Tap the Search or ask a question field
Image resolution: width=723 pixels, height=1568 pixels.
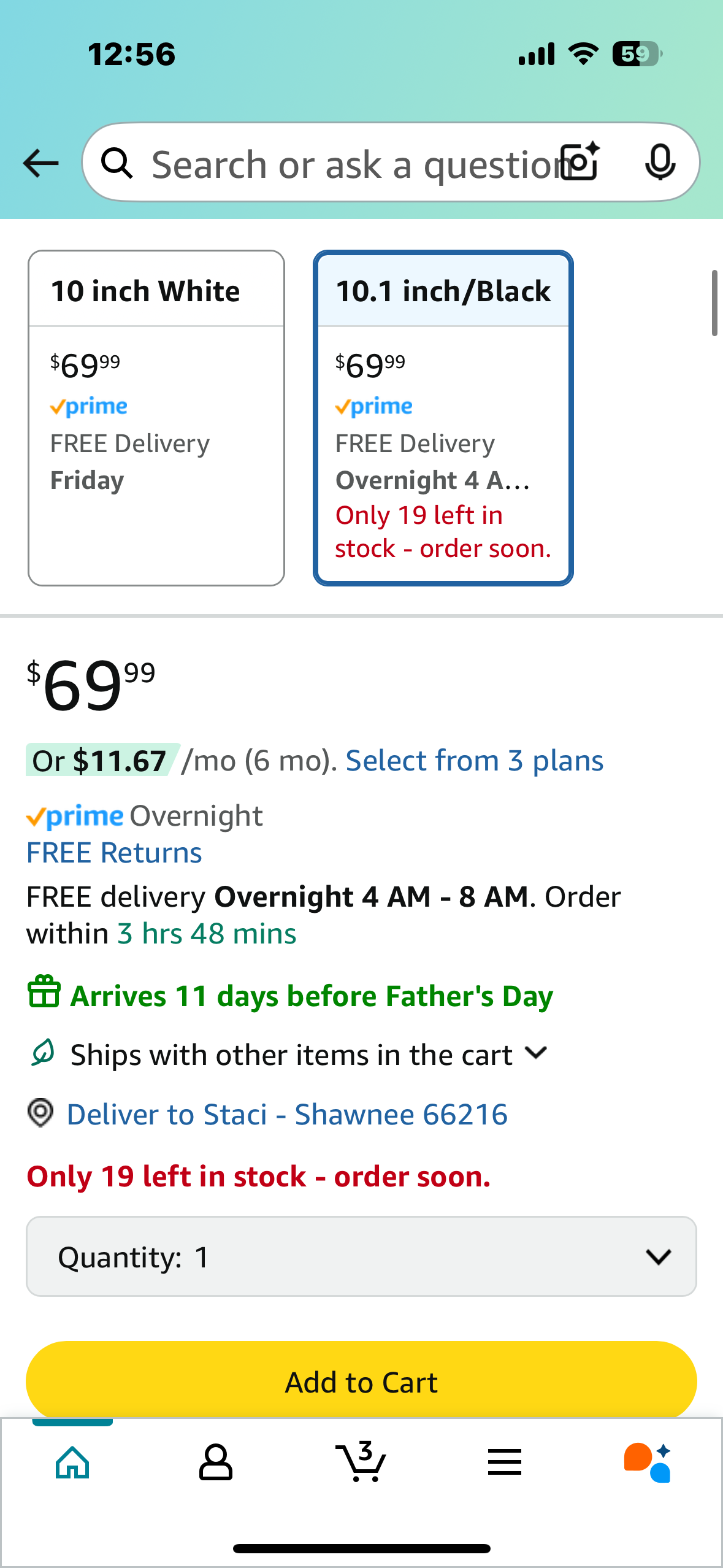tap(353, 163)
